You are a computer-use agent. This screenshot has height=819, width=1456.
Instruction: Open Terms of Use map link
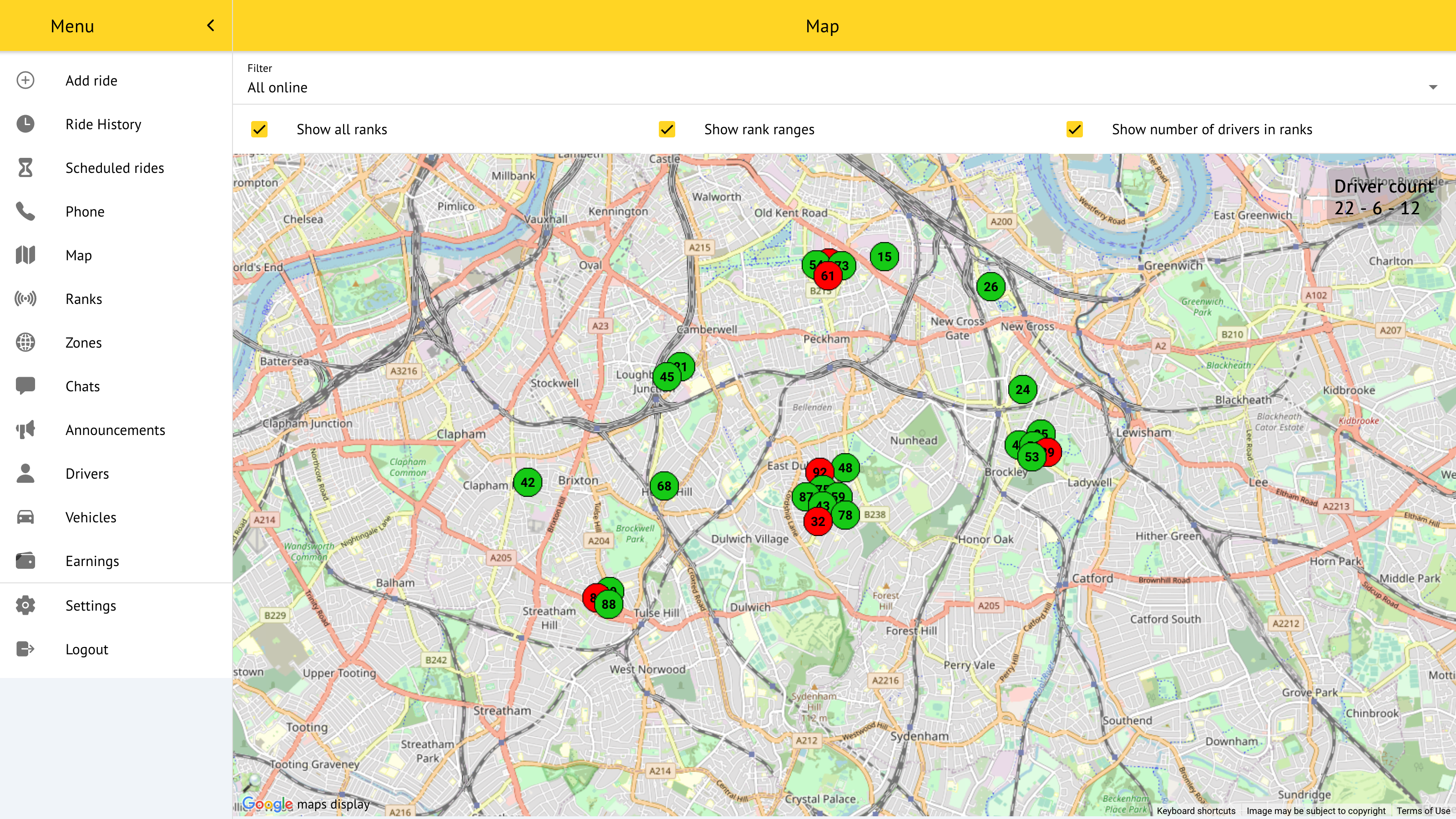[1423, 810]
